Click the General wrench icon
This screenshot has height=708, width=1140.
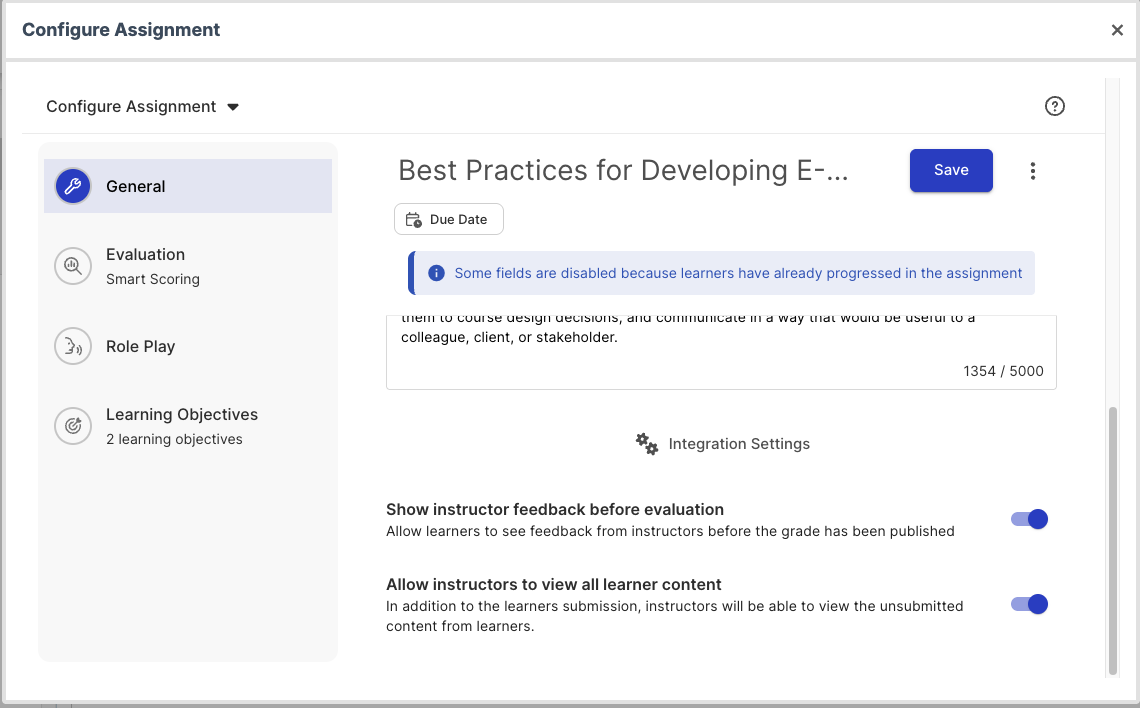tap(73, 186)
